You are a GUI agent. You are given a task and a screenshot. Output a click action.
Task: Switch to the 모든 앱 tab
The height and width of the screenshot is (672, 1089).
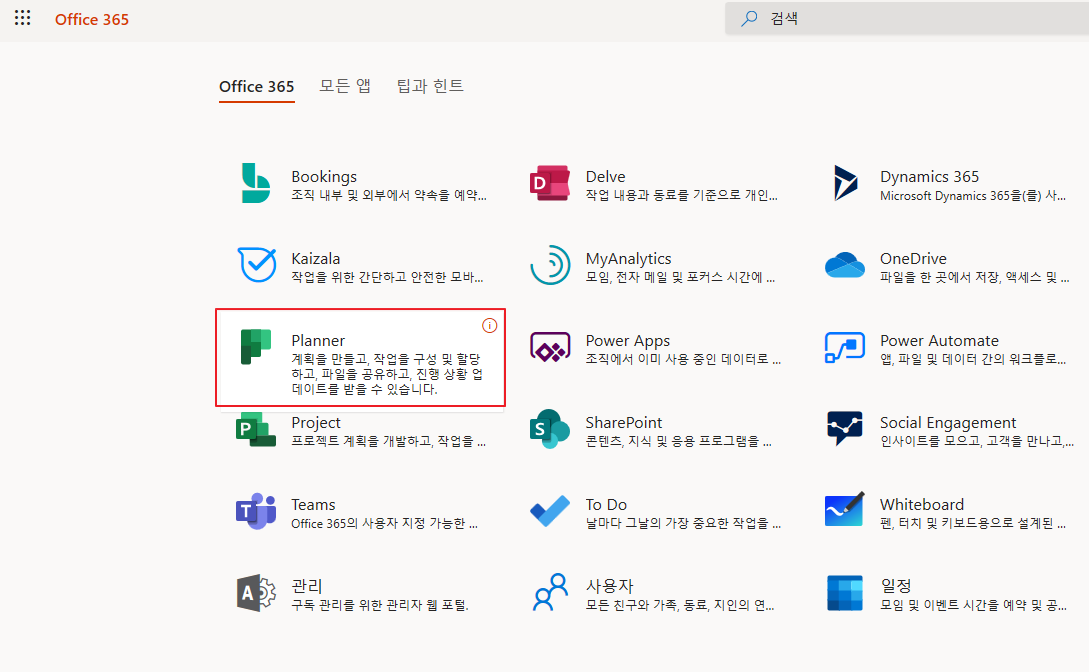pyautogui.click(x=345, y=86)
